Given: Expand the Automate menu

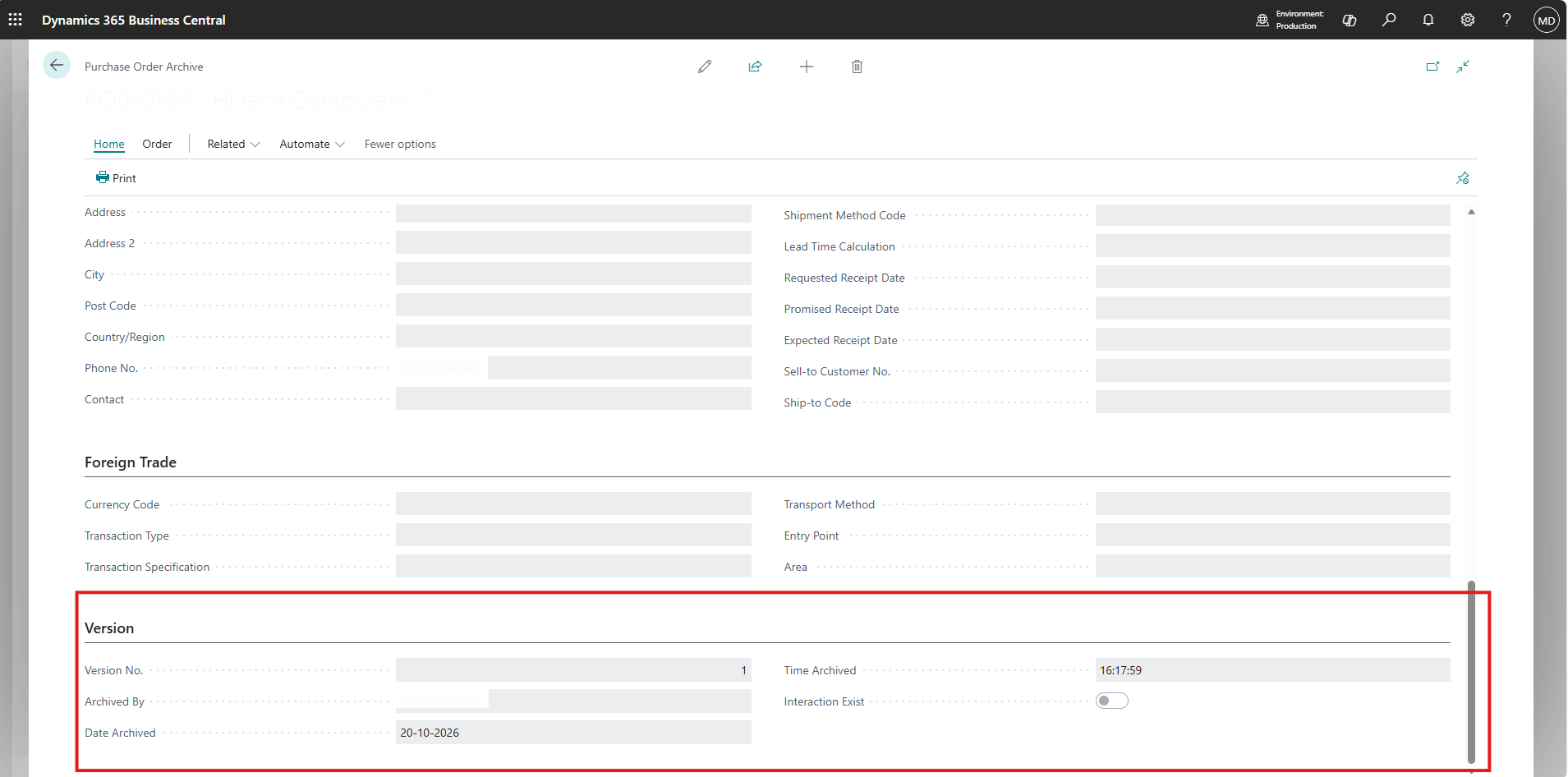Looking at the screenshot, I should pos(312,144).
